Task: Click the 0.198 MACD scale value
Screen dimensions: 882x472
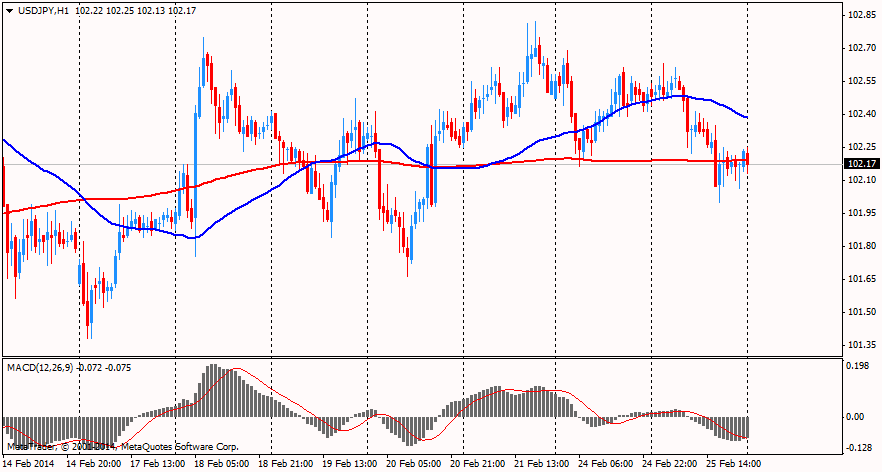Action: click(859, 366)
